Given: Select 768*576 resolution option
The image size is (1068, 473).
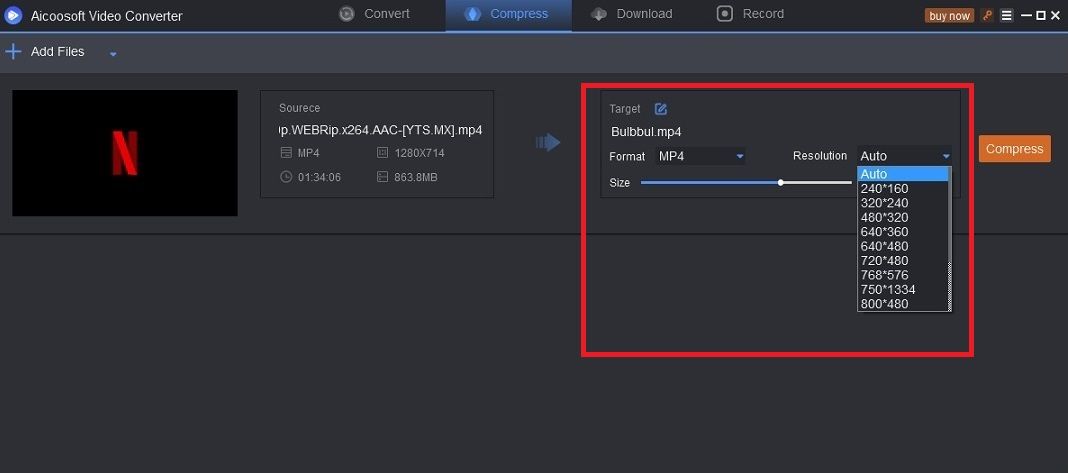Looking at the screenshot, I should 902,275.
